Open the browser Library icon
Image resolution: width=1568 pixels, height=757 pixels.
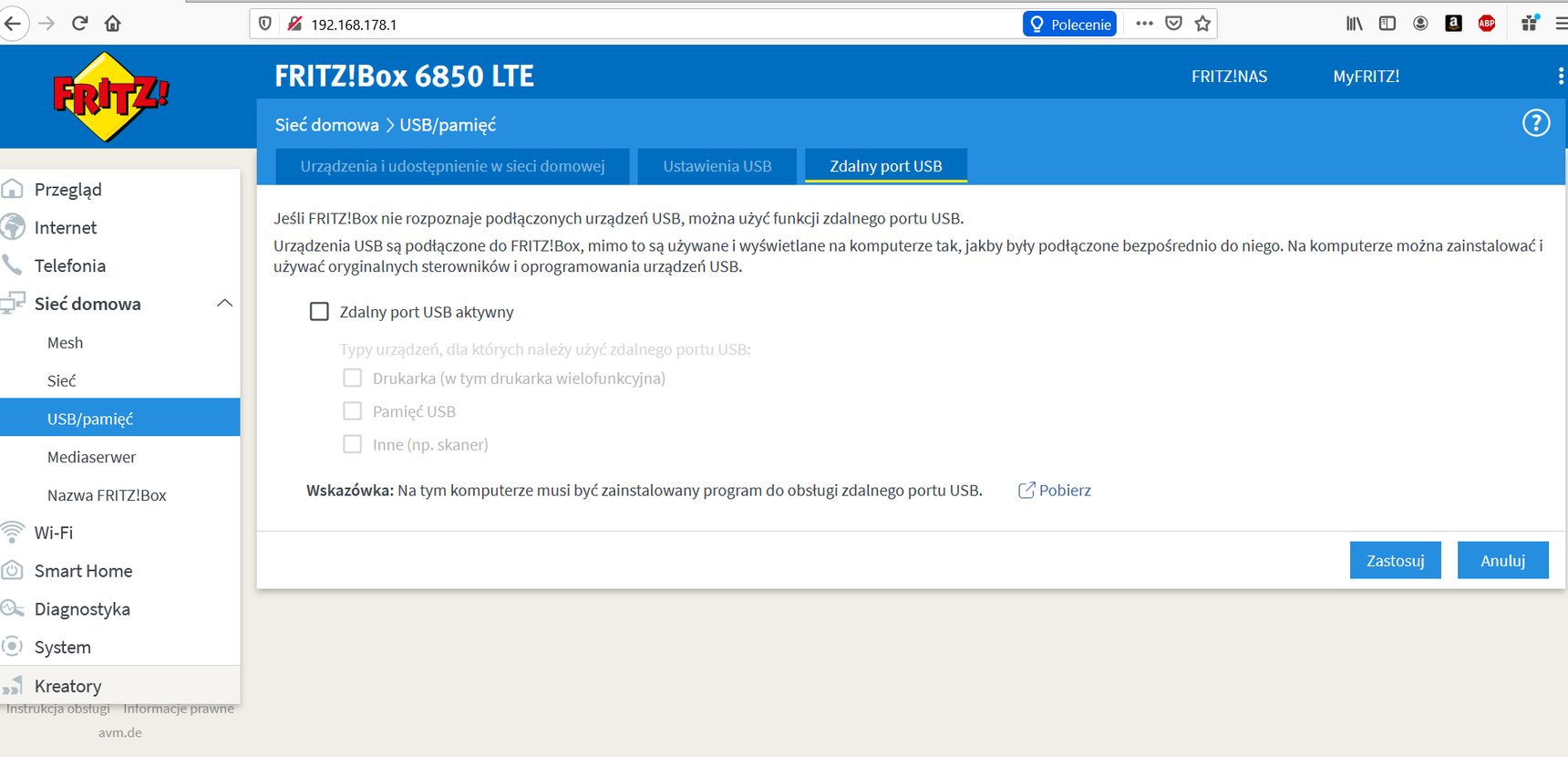tap(1355, 24)
